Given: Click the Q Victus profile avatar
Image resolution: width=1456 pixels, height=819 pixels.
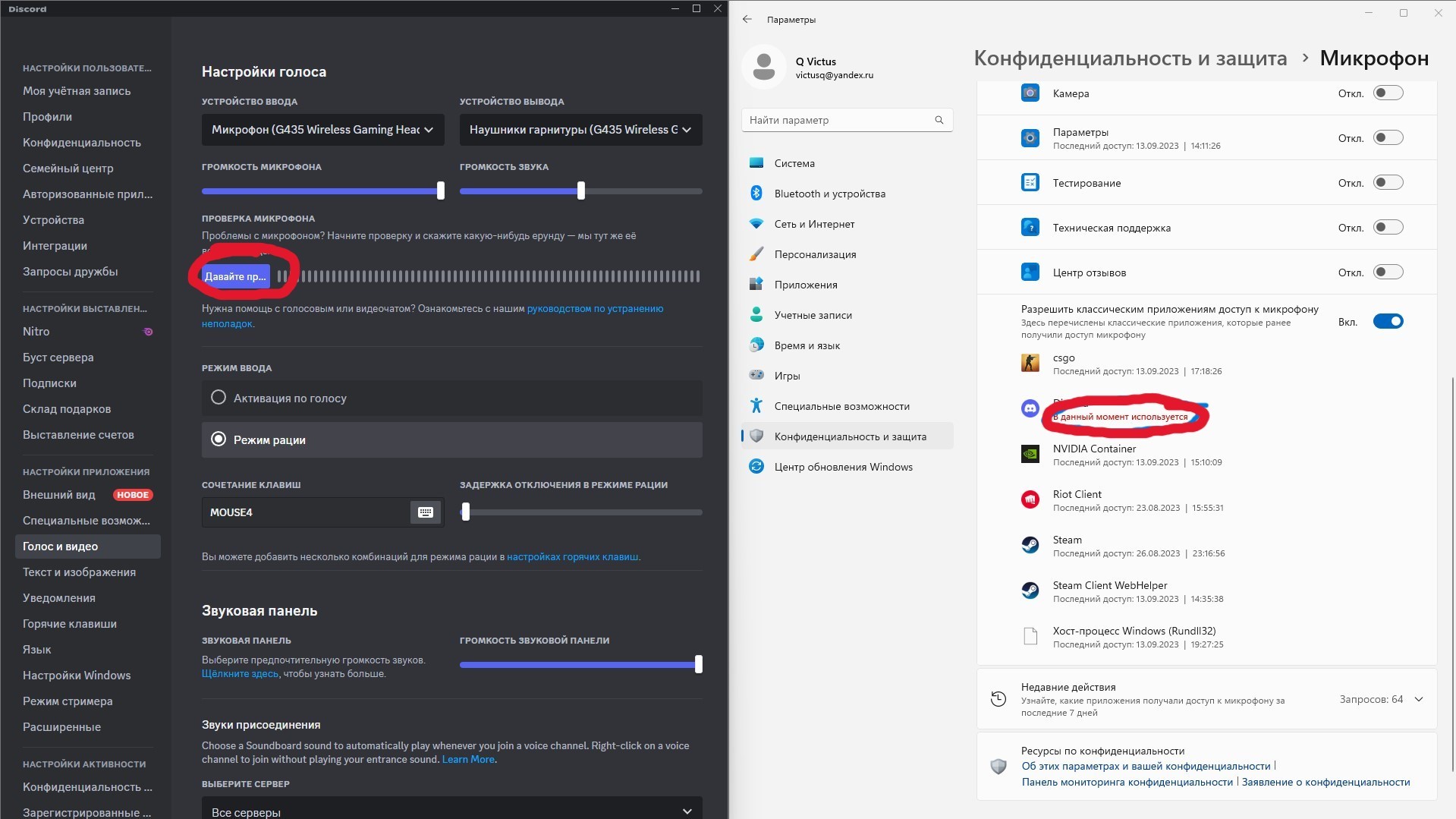Looking at the screenshot, I should click(763, 67).
